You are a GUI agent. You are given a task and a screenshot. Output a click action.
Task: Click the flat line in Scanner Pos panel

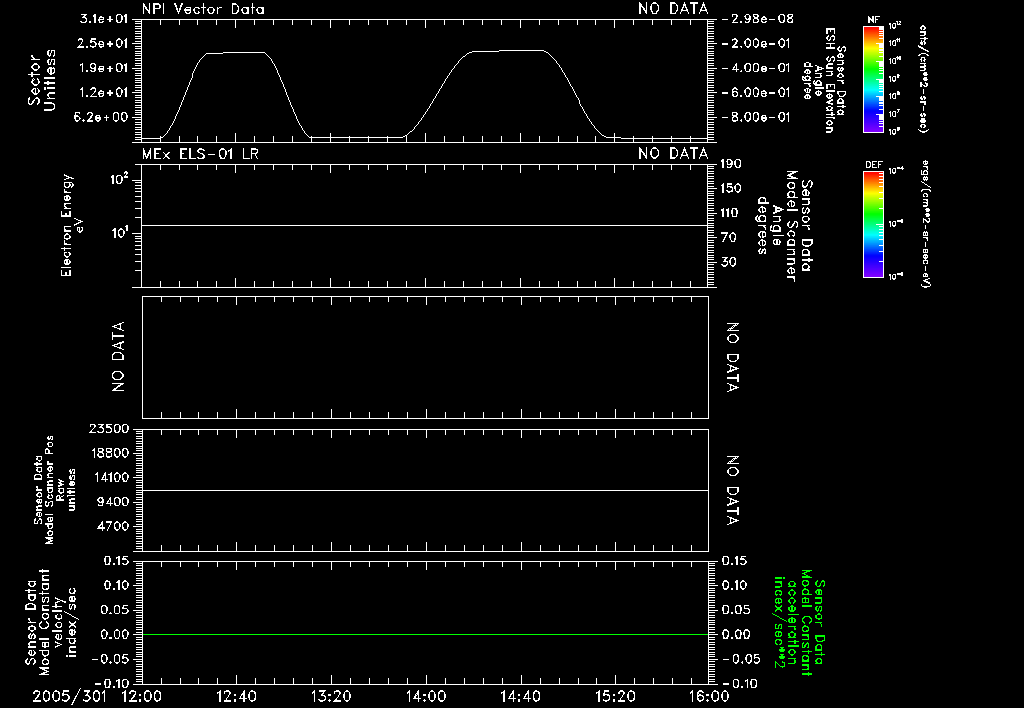pyautogui.click(x=425, y=490)
